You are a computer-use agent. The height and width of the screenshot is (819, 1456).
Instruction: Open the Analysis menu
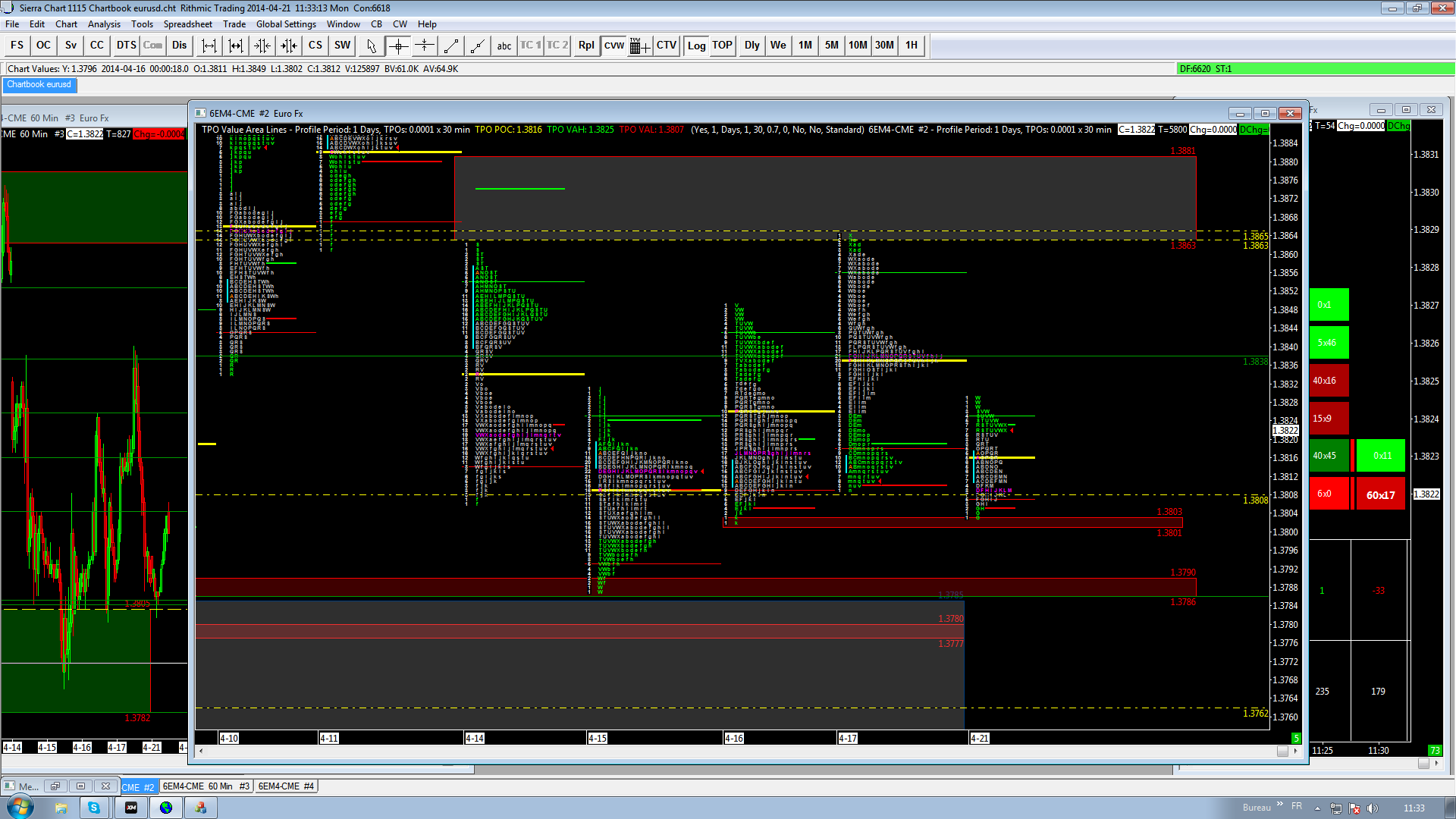[104, 24]
